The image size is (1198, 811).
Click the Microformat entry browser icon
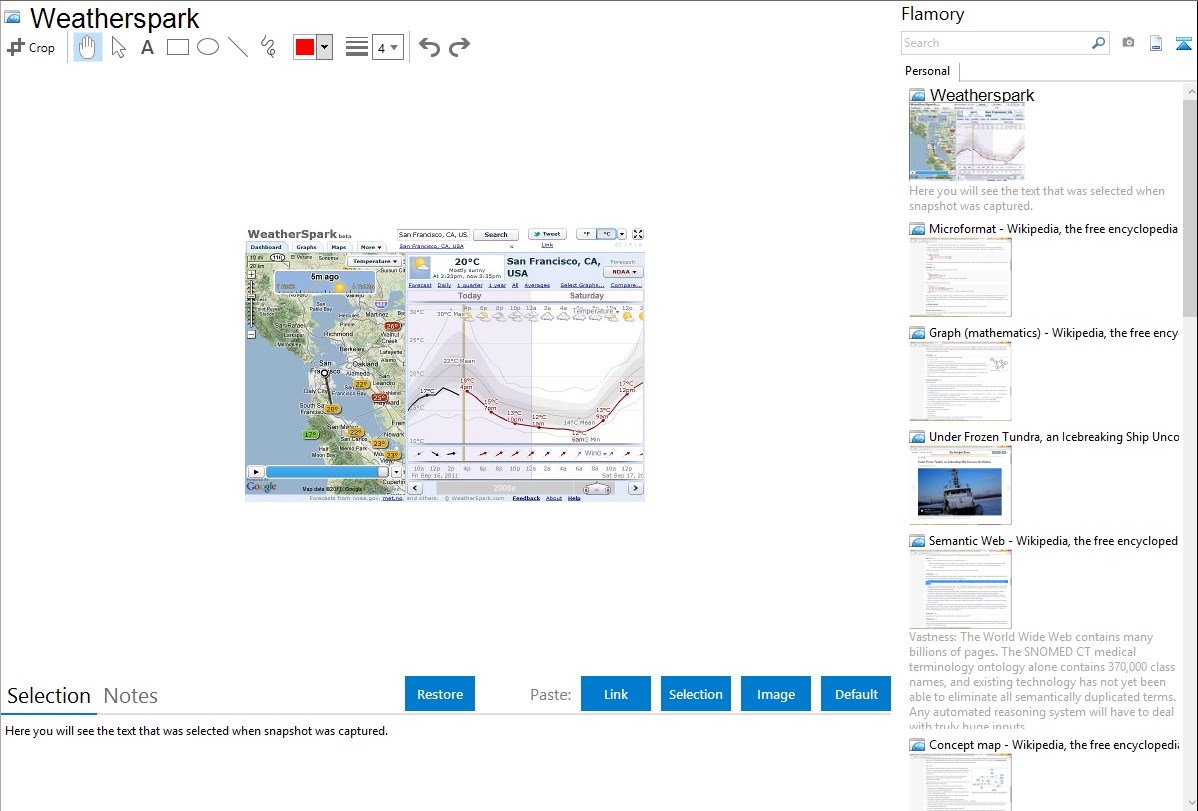coord(917,229)
